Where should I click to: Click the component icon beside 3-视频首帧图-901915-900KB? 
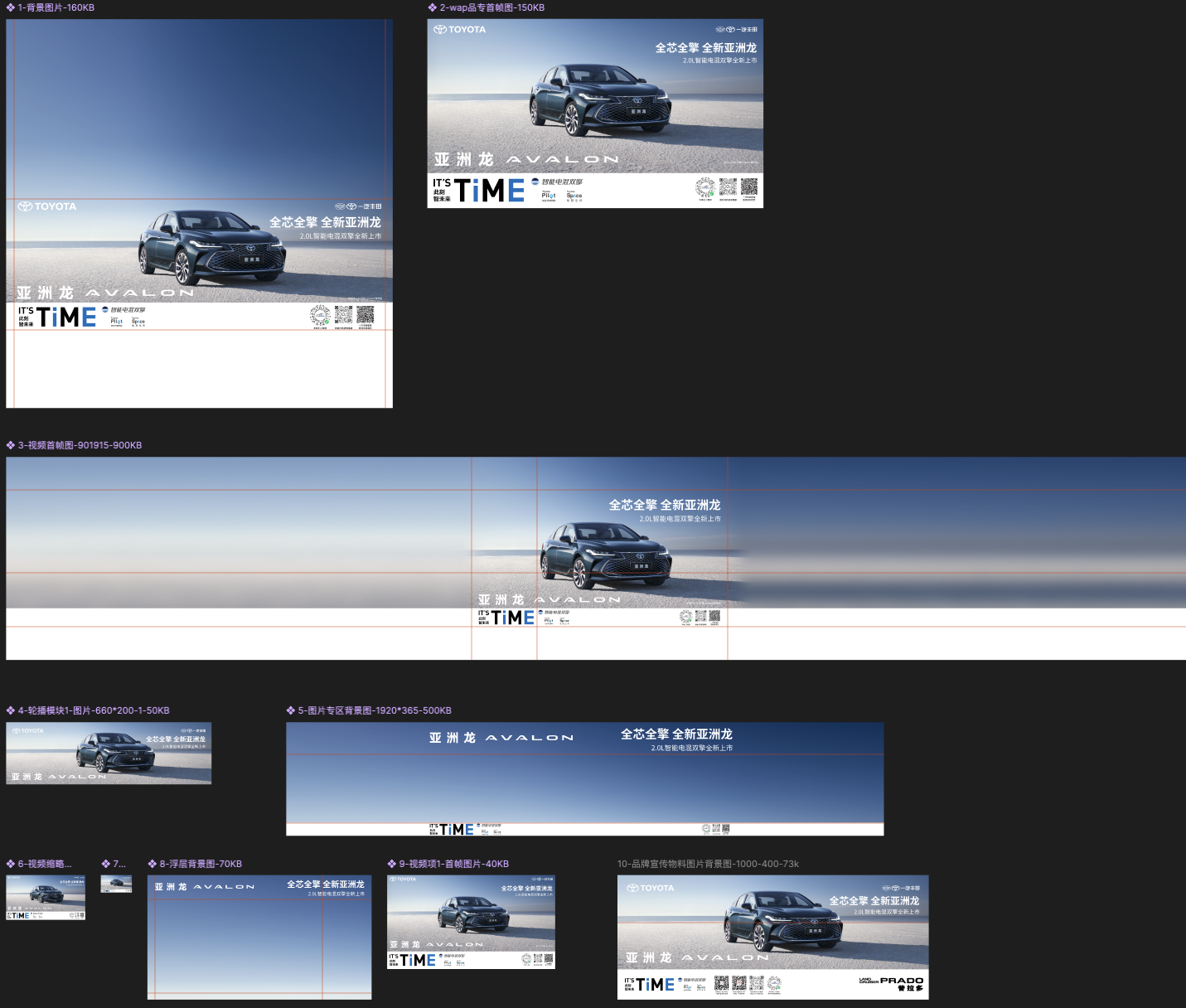coord(11,445)
